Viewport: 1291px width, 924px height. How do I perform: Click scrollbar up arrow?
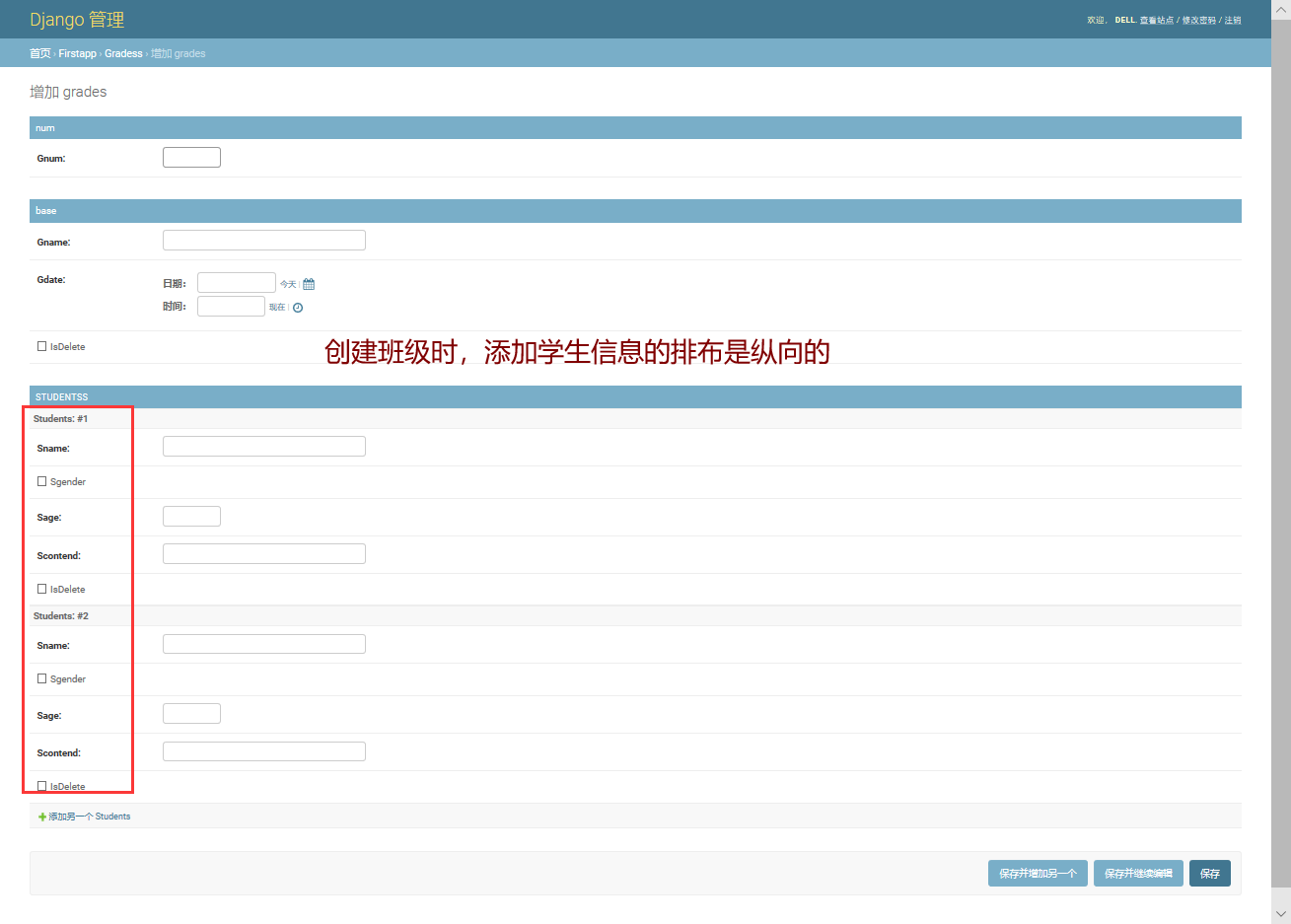click(1281, 9)
